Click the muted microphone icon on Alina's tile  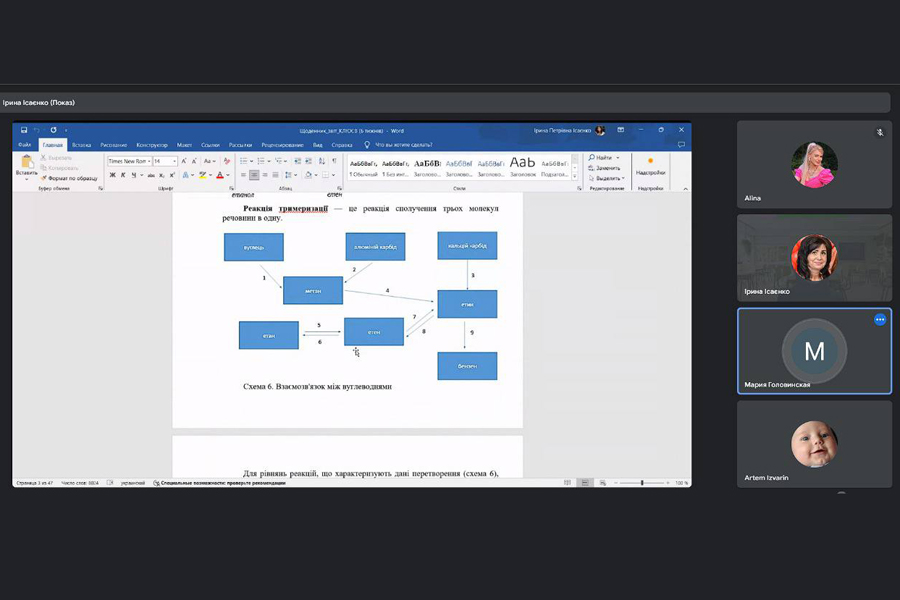point(880,132)
